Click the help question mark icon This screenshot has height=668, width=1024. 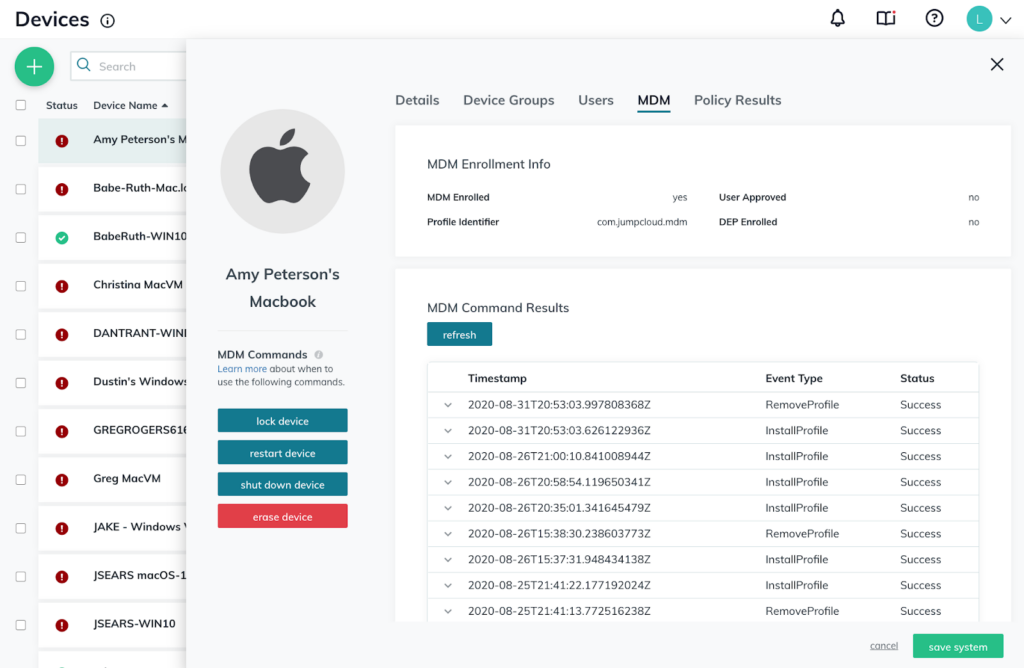(x=933, y=18)
